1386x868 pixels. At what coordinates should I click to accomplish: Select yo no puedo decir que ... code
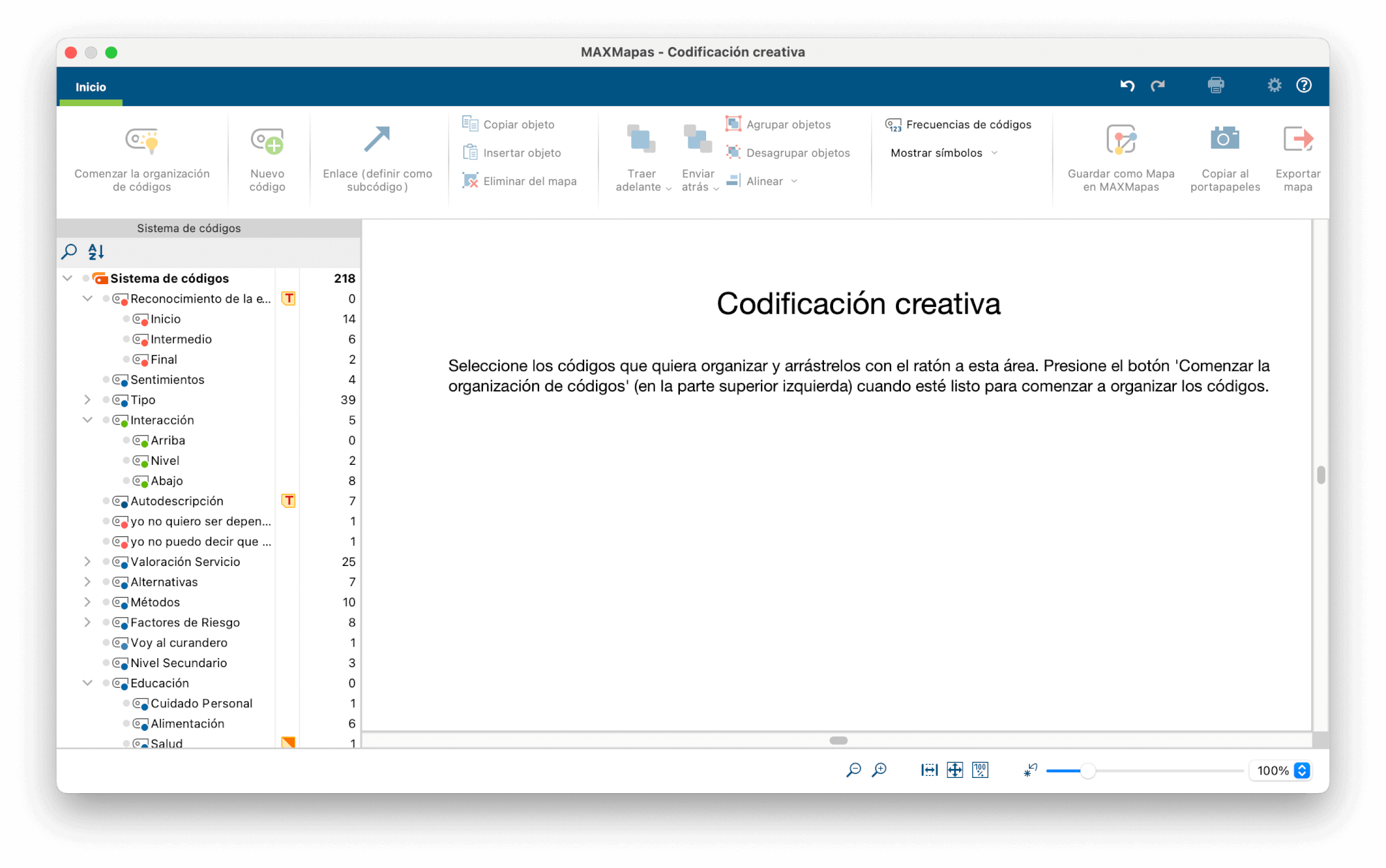(201, 541)
